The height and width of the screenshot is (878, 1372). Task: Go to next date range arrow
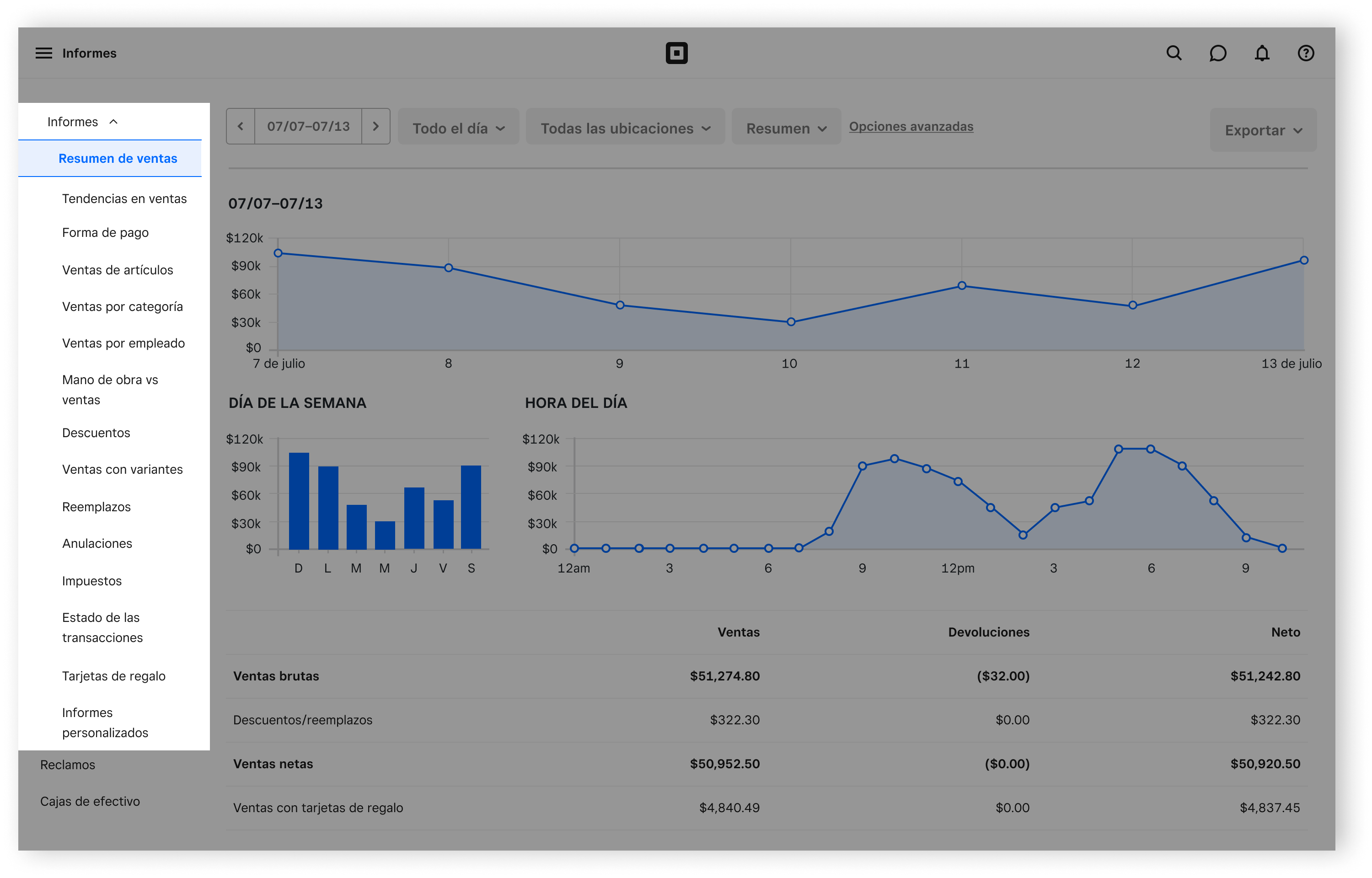point(375,126)
